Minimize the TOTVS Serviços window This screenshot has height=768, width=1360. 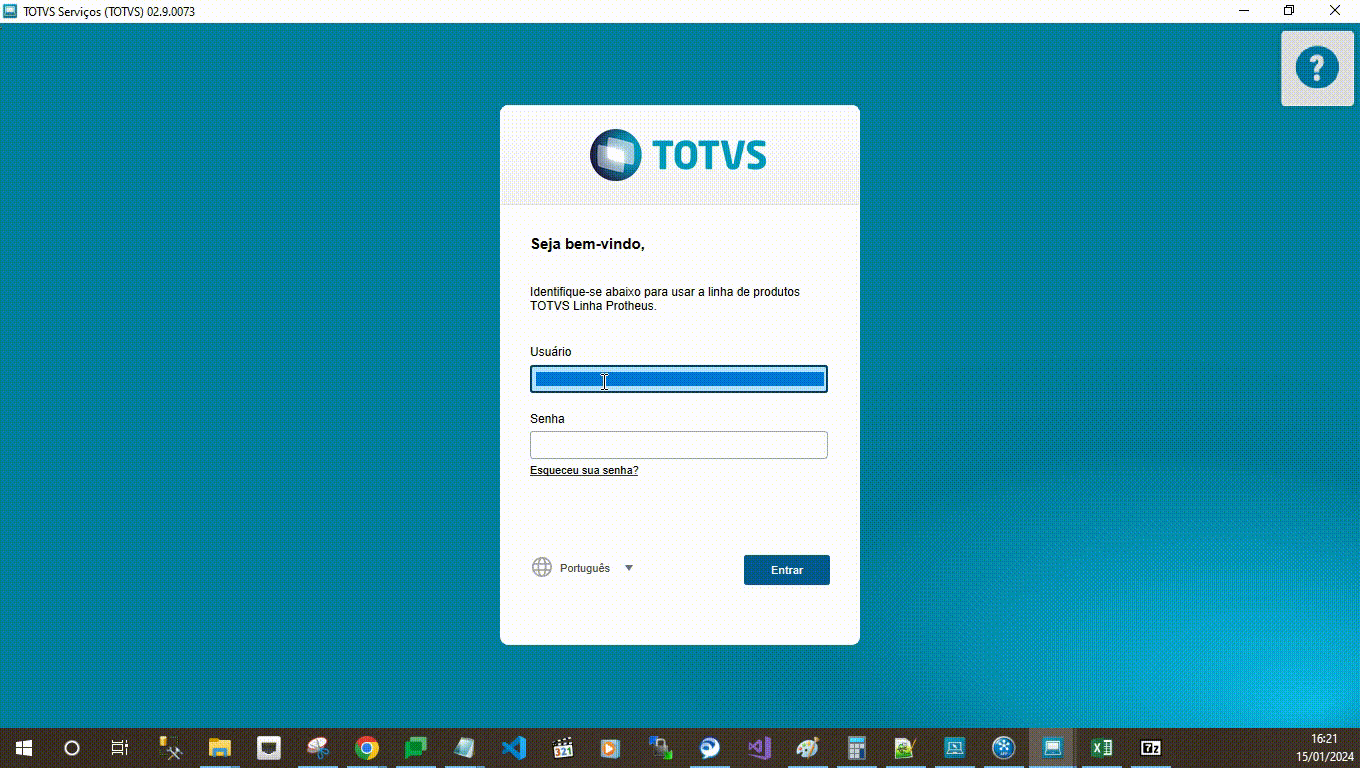1245,11
